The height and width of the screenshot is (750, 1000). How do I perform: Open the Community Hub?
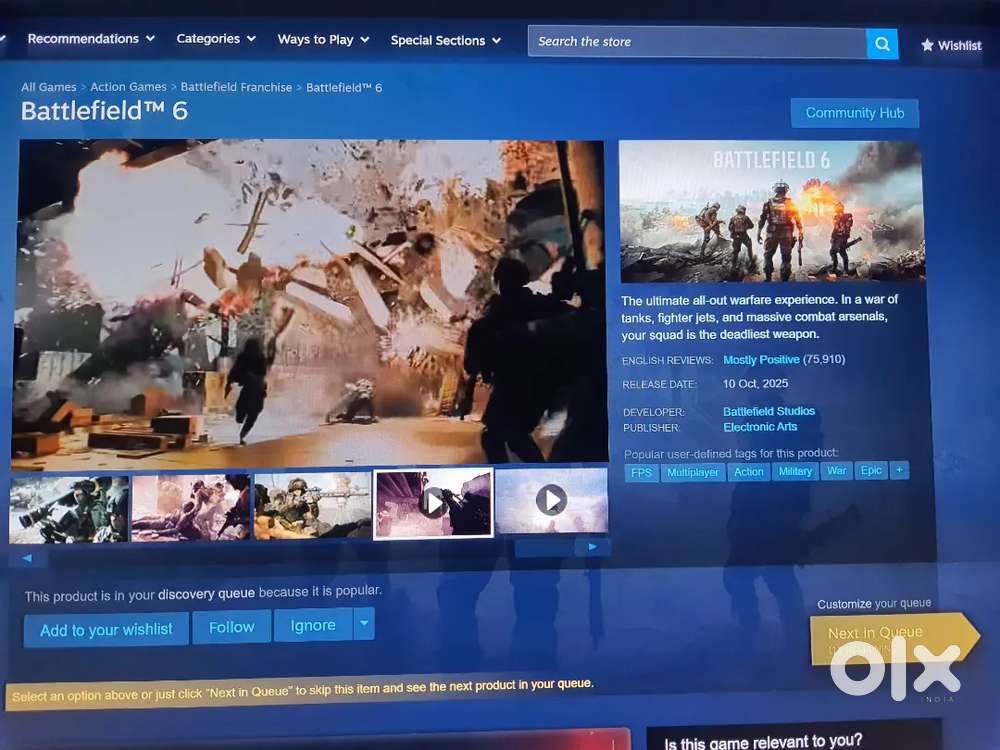854,112
